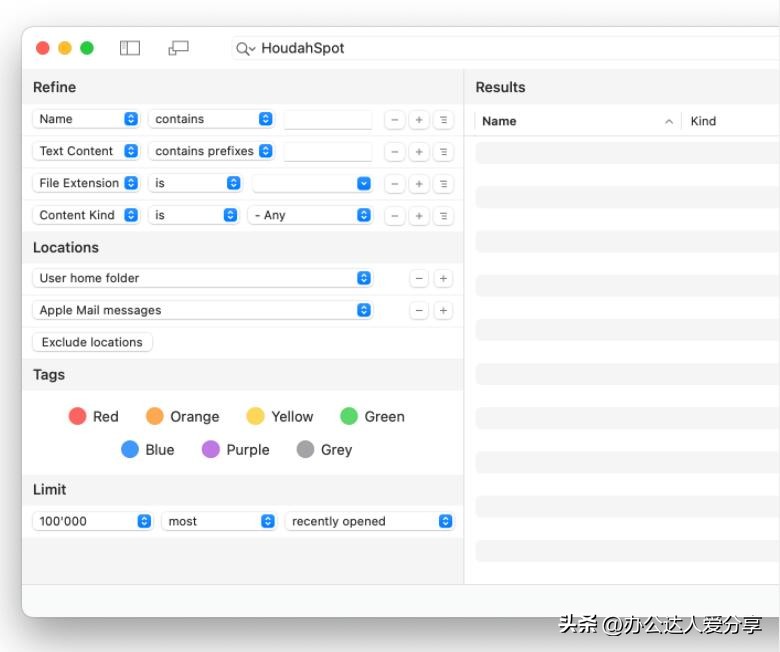Open the 'contains prefixes' operator dropdown

tap(211, 151)
